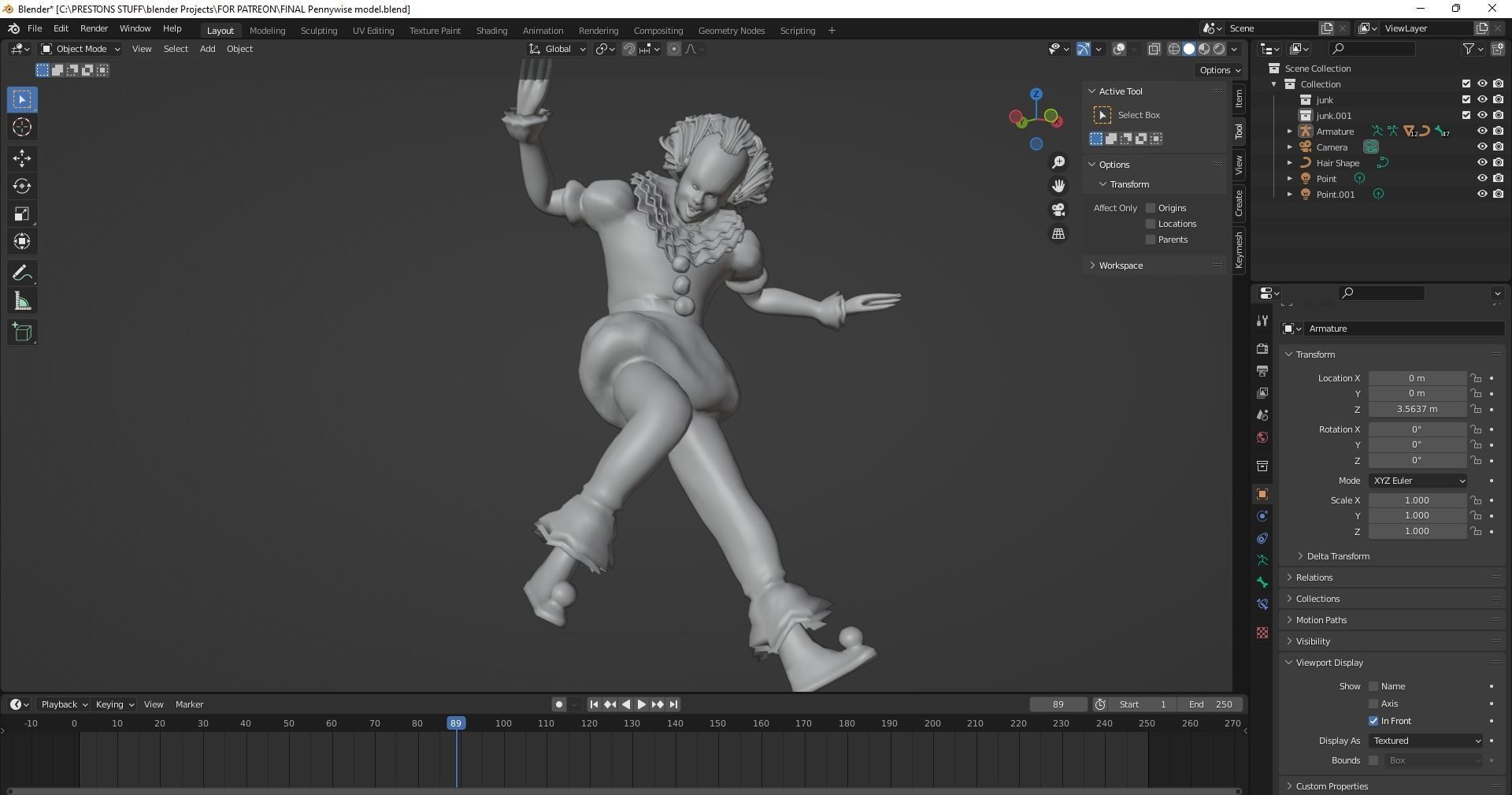Expand the Motion Paths panel
Screen dimensions: 1512x795
click(1321, 620)
